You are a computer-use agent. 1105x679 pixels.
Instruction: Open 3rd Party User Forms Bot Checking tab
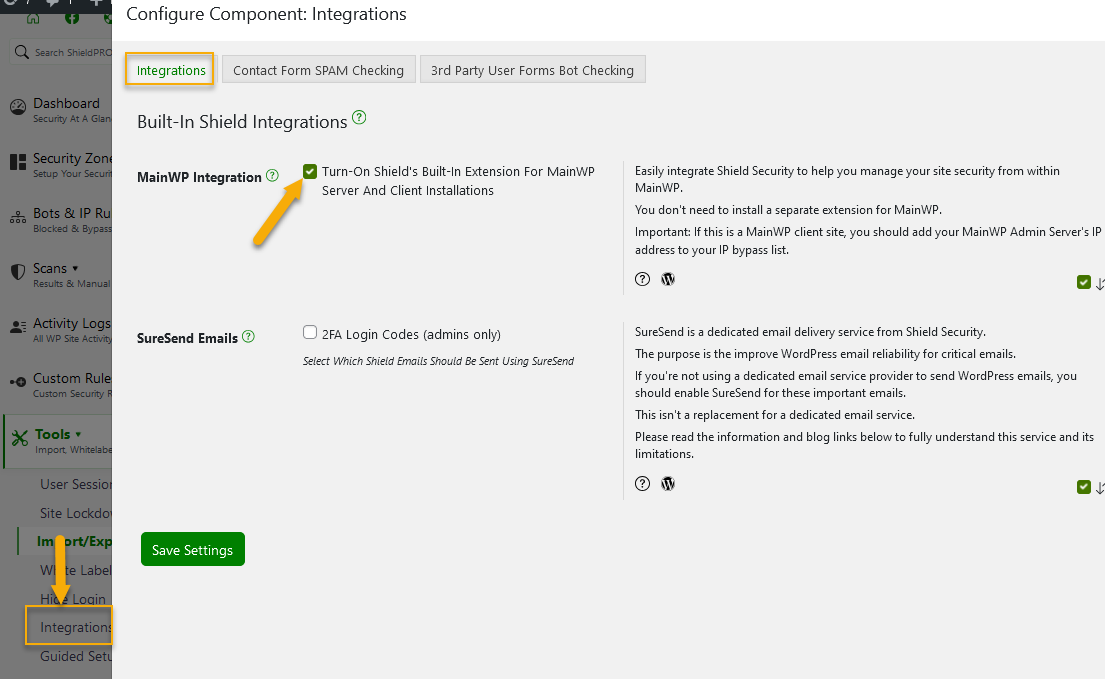point(532,70)
